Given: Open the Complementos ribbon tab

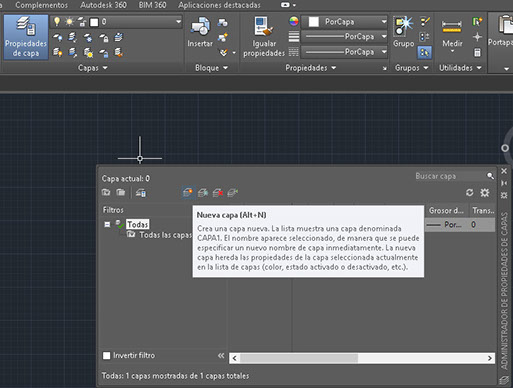Looking at the screenshot, I should [x=41, y=5].
